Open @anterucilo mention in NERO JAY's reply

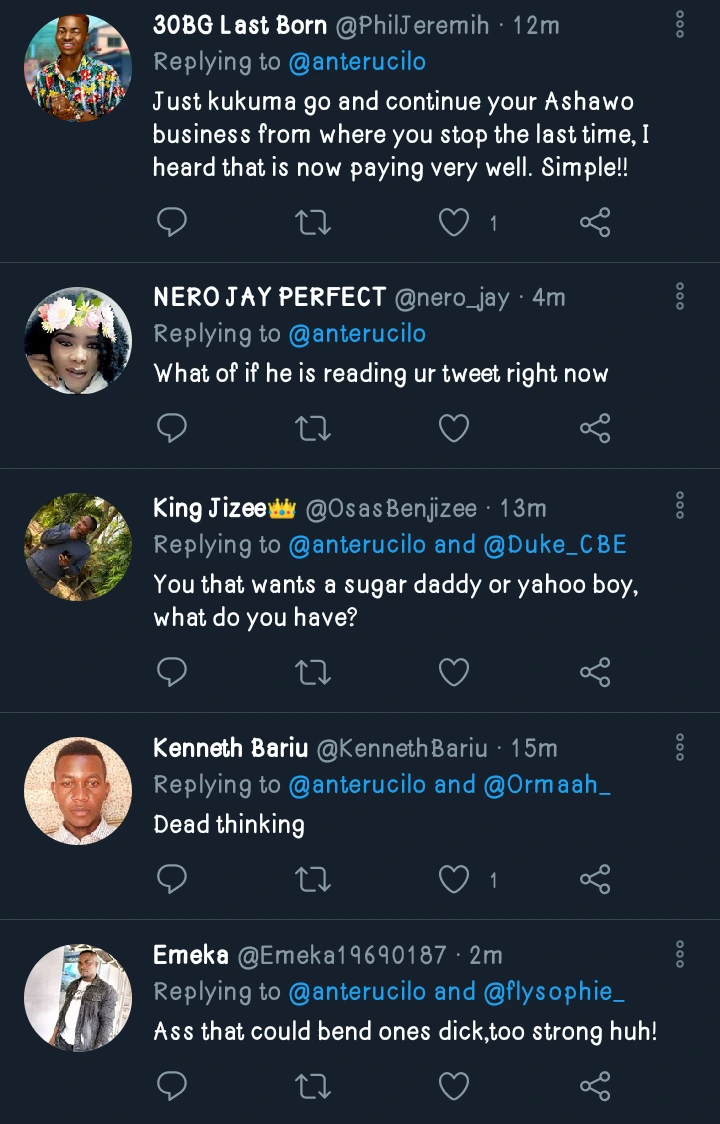[x=357, y=334]
